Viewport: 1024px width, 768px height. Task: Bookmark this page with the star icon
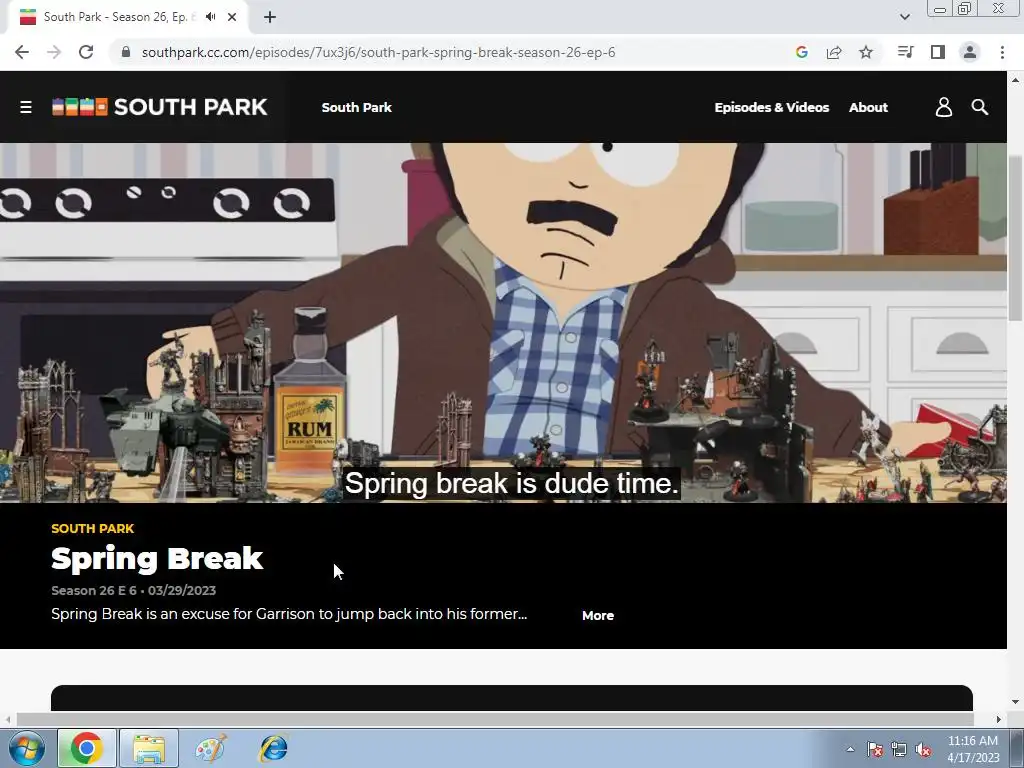pyautogui.click(x=866, y=52)
